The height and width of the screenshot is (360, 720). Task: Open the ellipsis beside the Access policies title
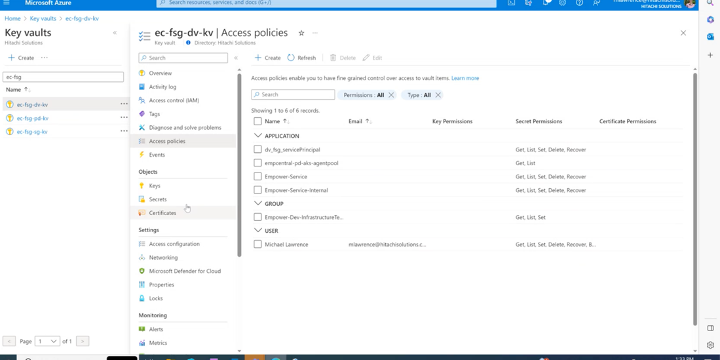(315, 33)
